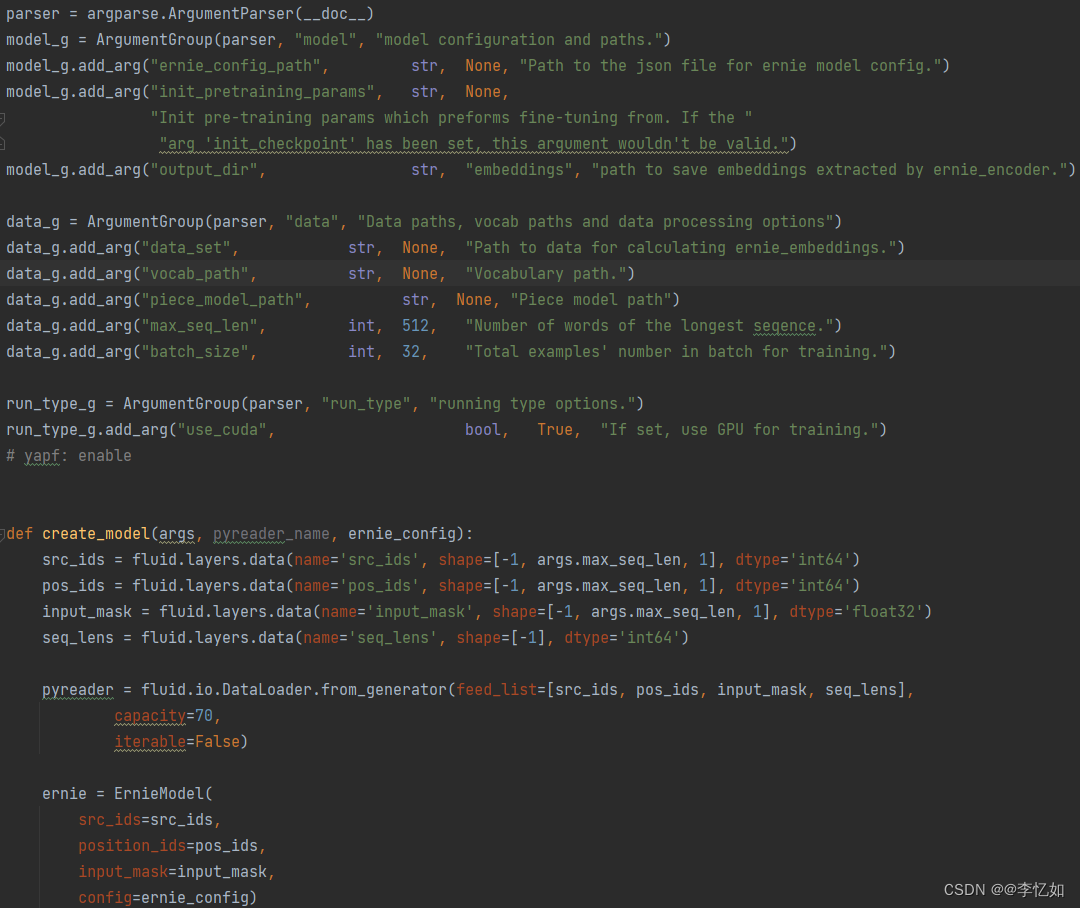Click the ernie_config parameter in def line
1080x908 pixels.
(x=402, y=534)
